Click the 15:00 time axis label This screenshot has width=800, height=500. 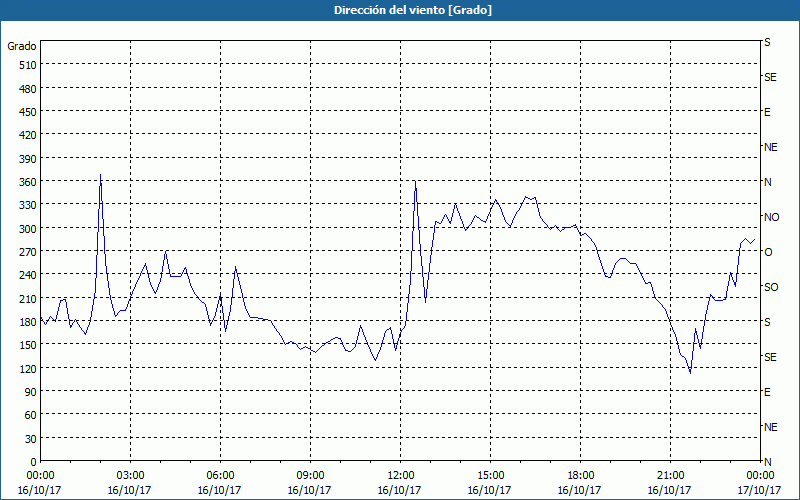coord(490,476)
